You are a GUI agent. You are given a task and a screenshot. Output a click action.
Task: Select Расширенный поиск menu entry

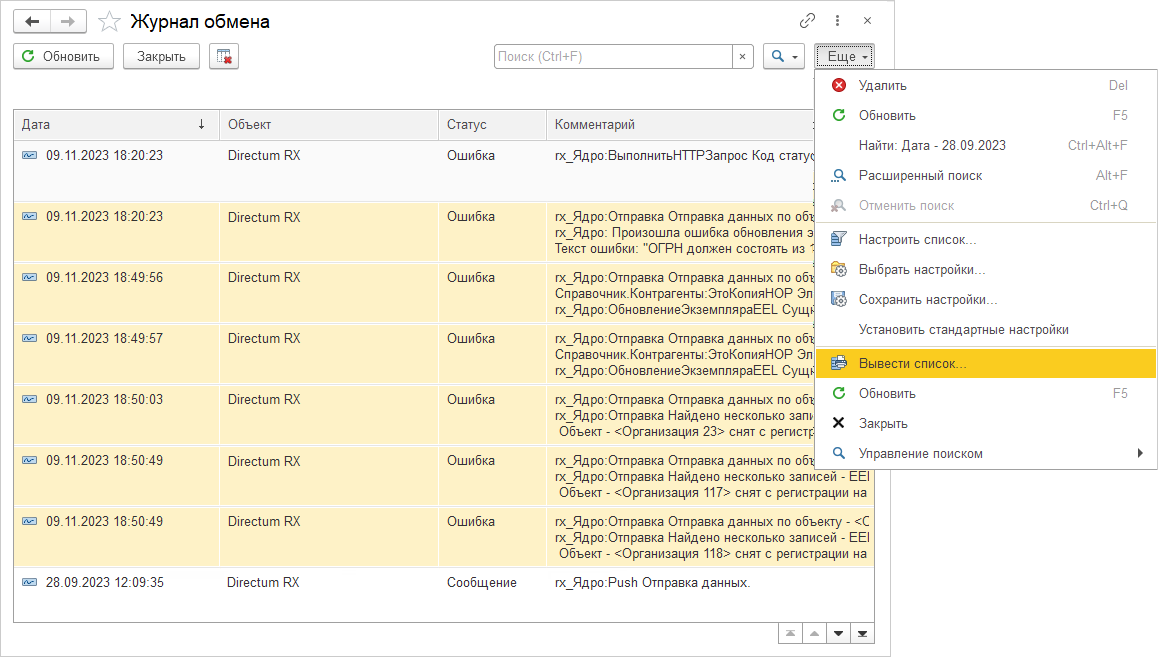tap(920, 176)
